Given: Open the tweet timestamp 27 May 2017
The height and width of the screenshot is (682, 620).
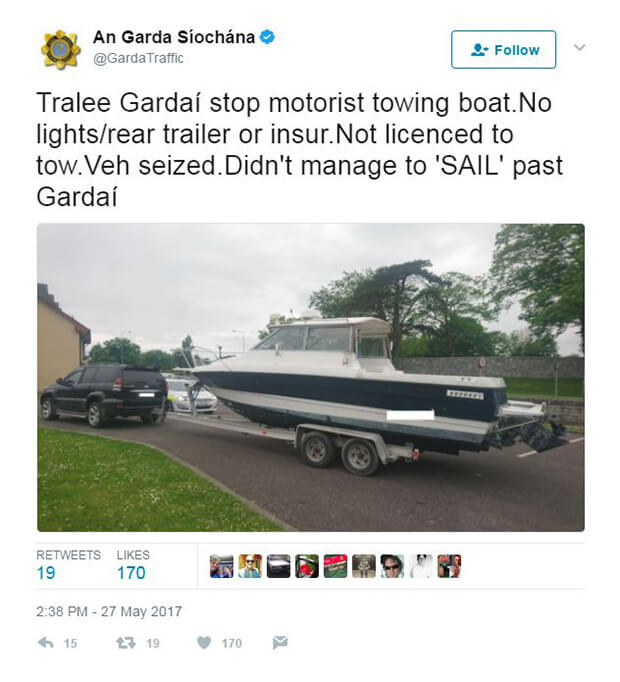Looking at the screenshot, I should [x=109, y=612].
